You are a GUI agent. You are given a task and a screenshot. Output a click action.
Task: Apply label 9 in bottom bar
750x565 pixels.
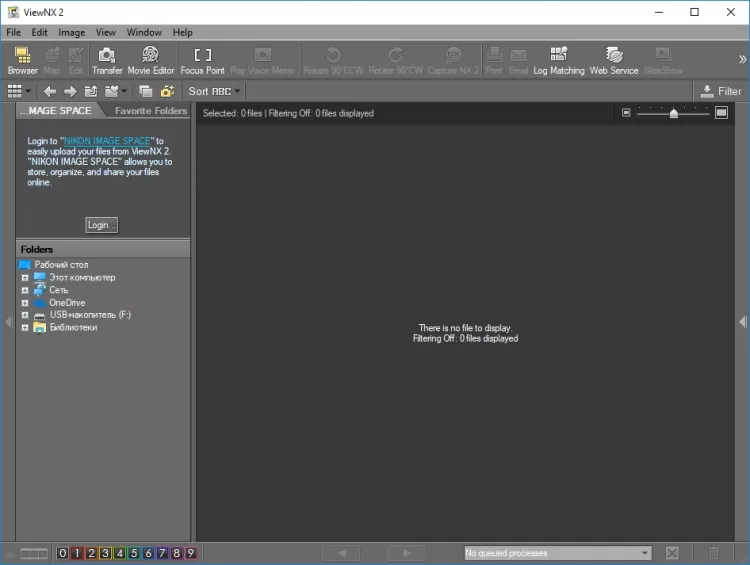190,553
